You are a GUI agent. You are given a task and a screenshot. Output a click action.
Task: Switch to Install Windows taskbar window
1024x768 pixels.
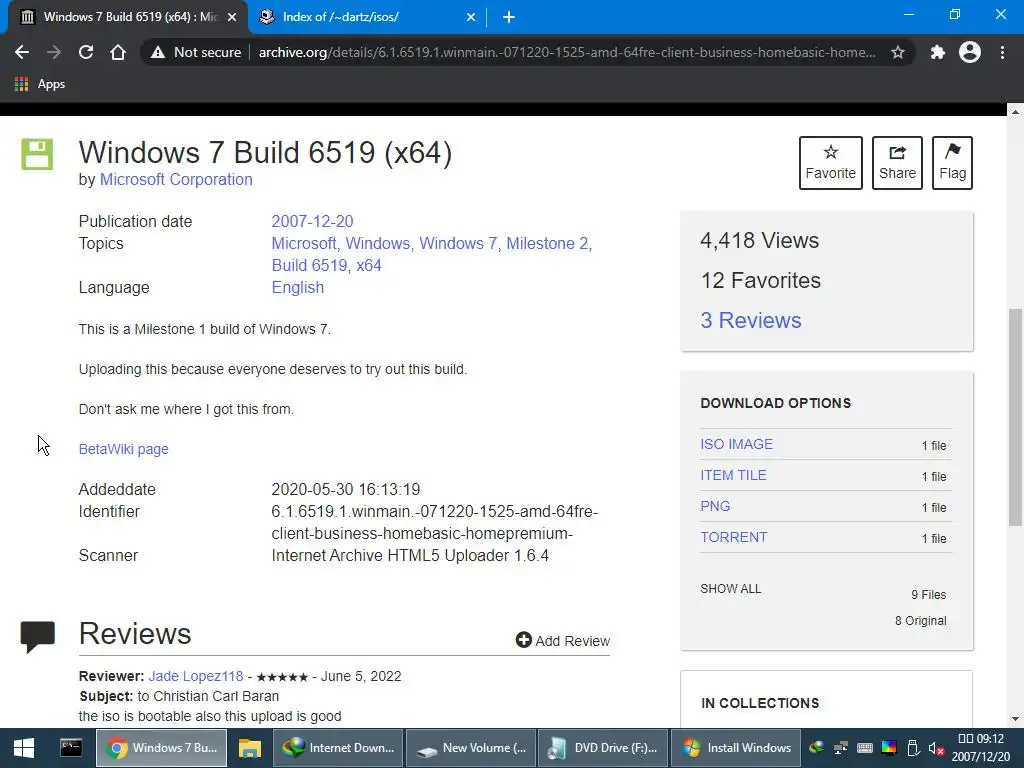(x=736, y=748)
